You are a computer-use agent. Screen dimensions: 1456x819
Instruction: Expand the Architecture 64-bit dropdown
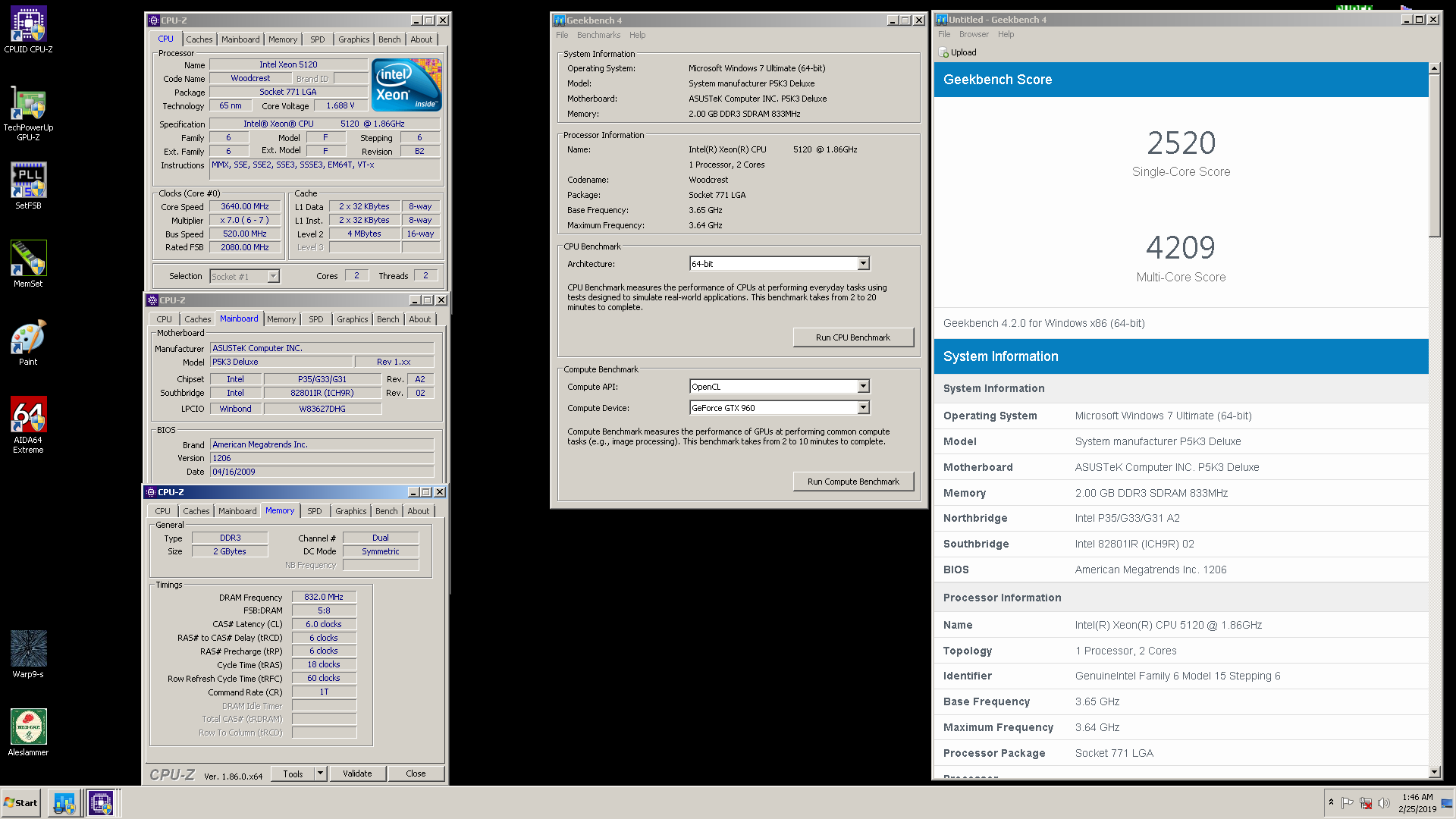[x=863, y=263]
